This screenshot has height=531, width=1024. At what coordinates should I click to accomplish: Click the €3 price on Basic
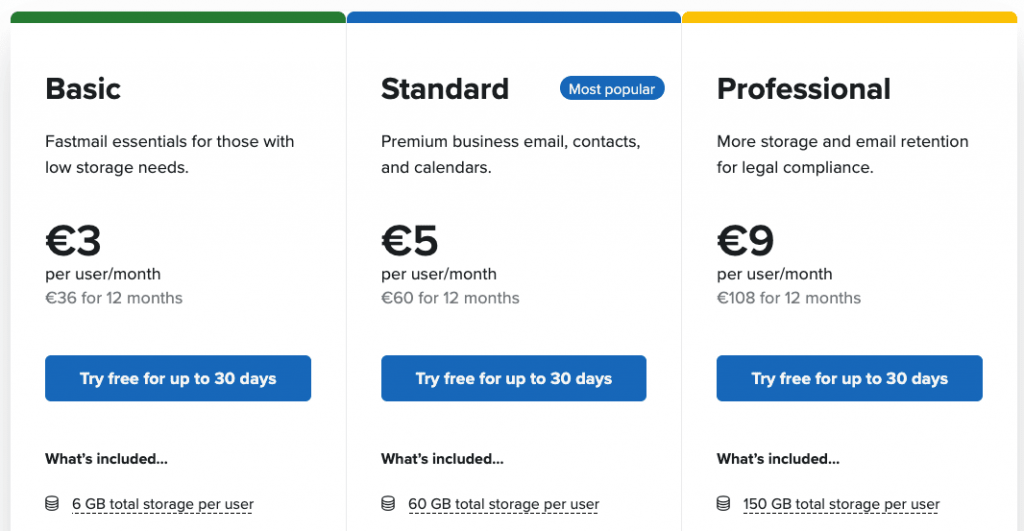[x=74, y=241]
